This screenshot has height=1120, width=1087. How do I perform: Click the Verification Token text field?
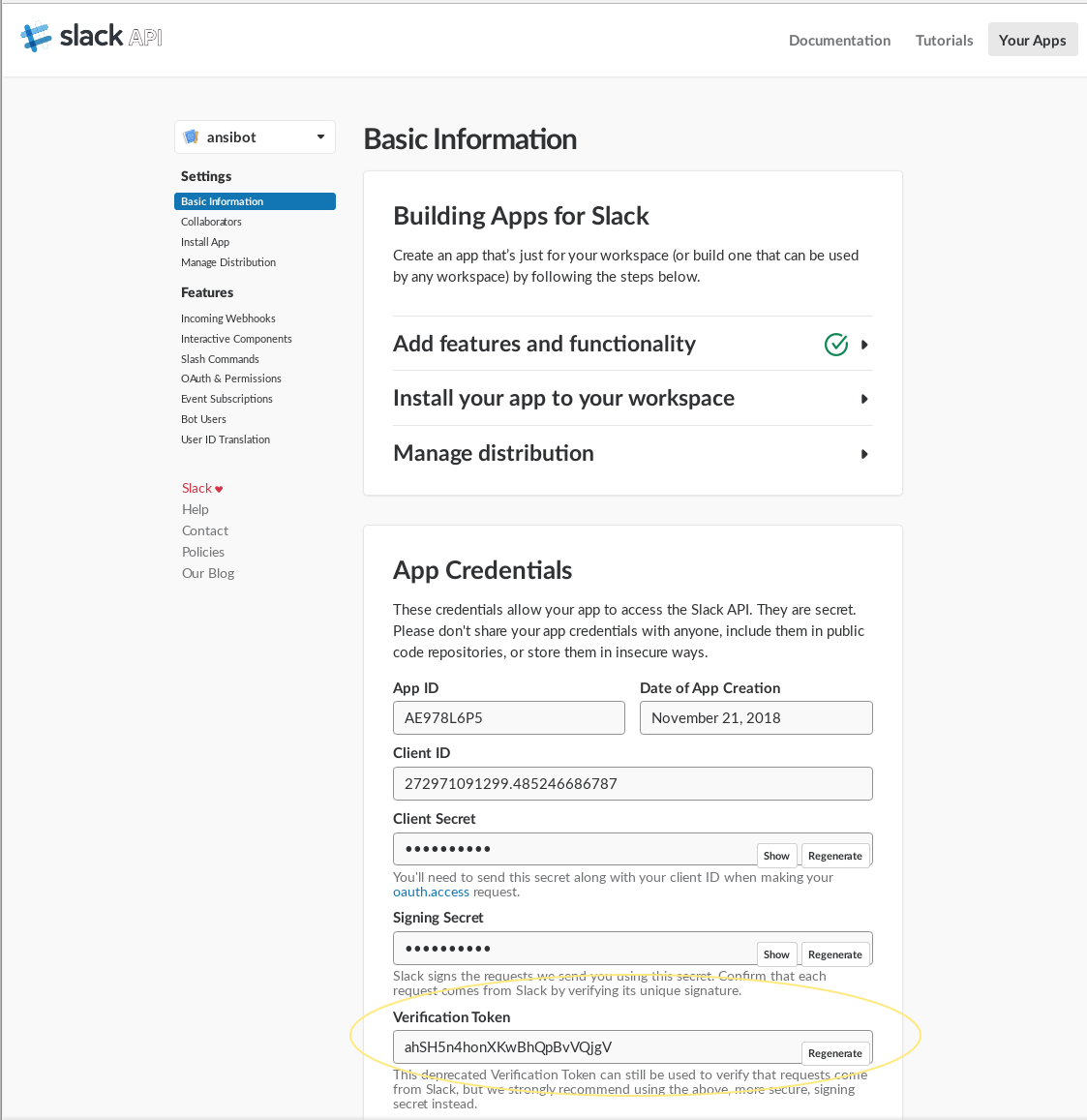click(x=595, y=1047)
